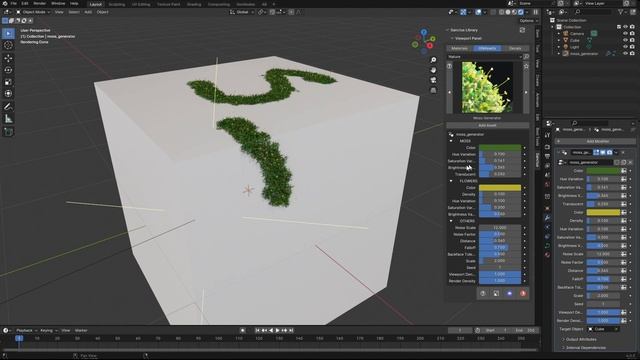Click the search icon next to Nature dropdown

pos(526,57)
